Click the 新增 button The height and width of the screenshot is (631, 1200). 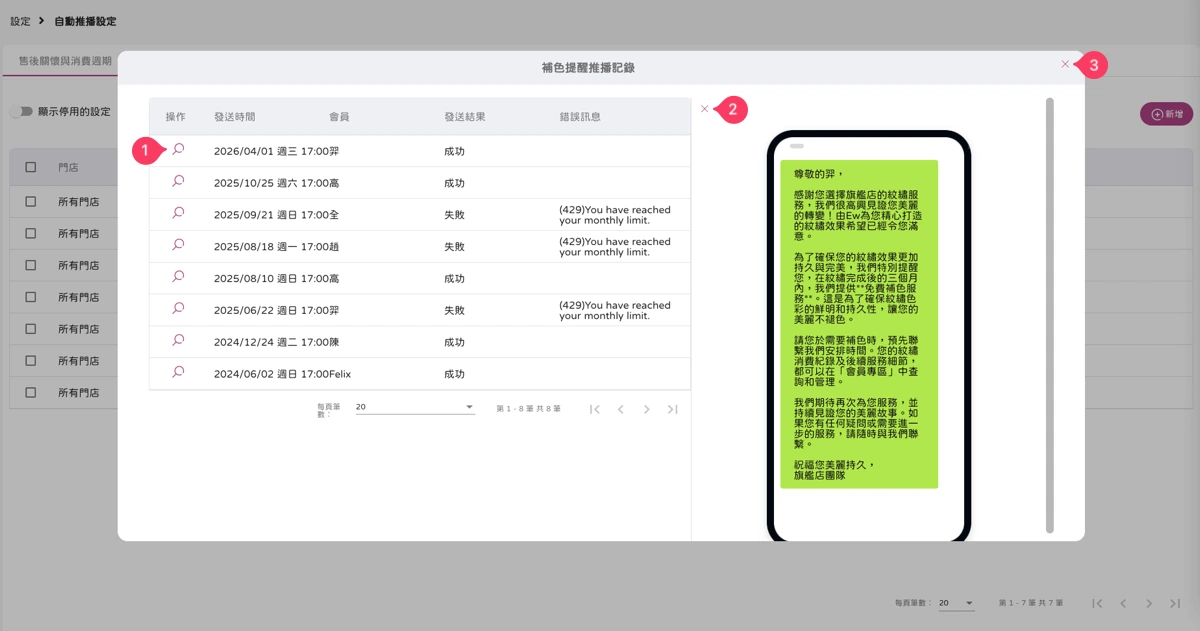click(1166, 114)
